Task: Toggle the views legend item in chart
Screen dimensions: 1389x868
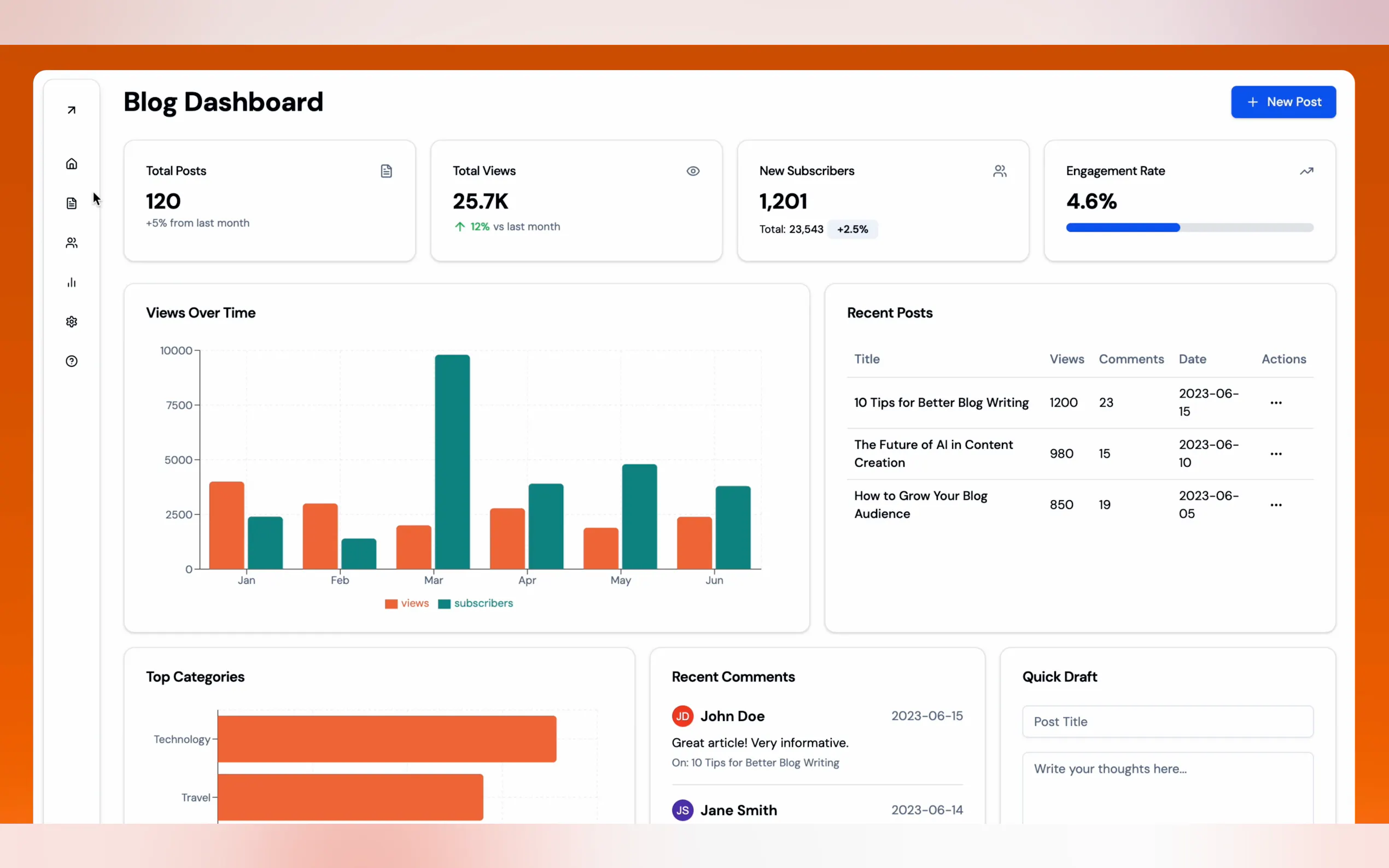Action: click(x=407, y=603)
